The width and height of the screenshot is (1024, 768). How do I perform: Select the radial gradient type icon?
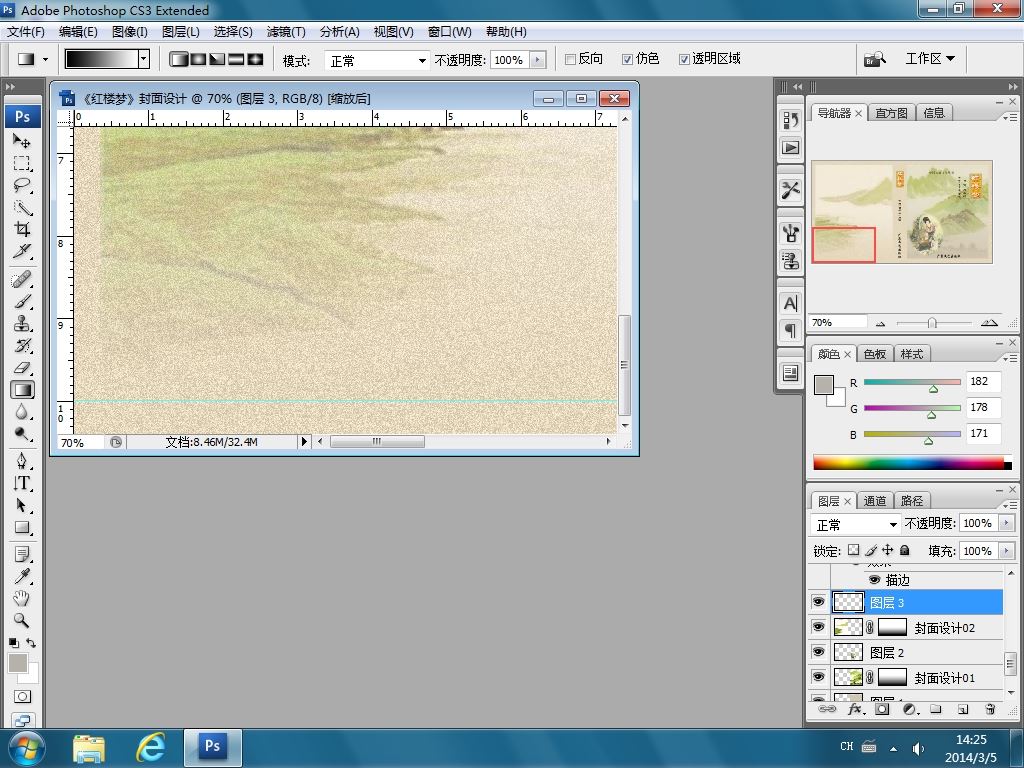pos(198,59)
